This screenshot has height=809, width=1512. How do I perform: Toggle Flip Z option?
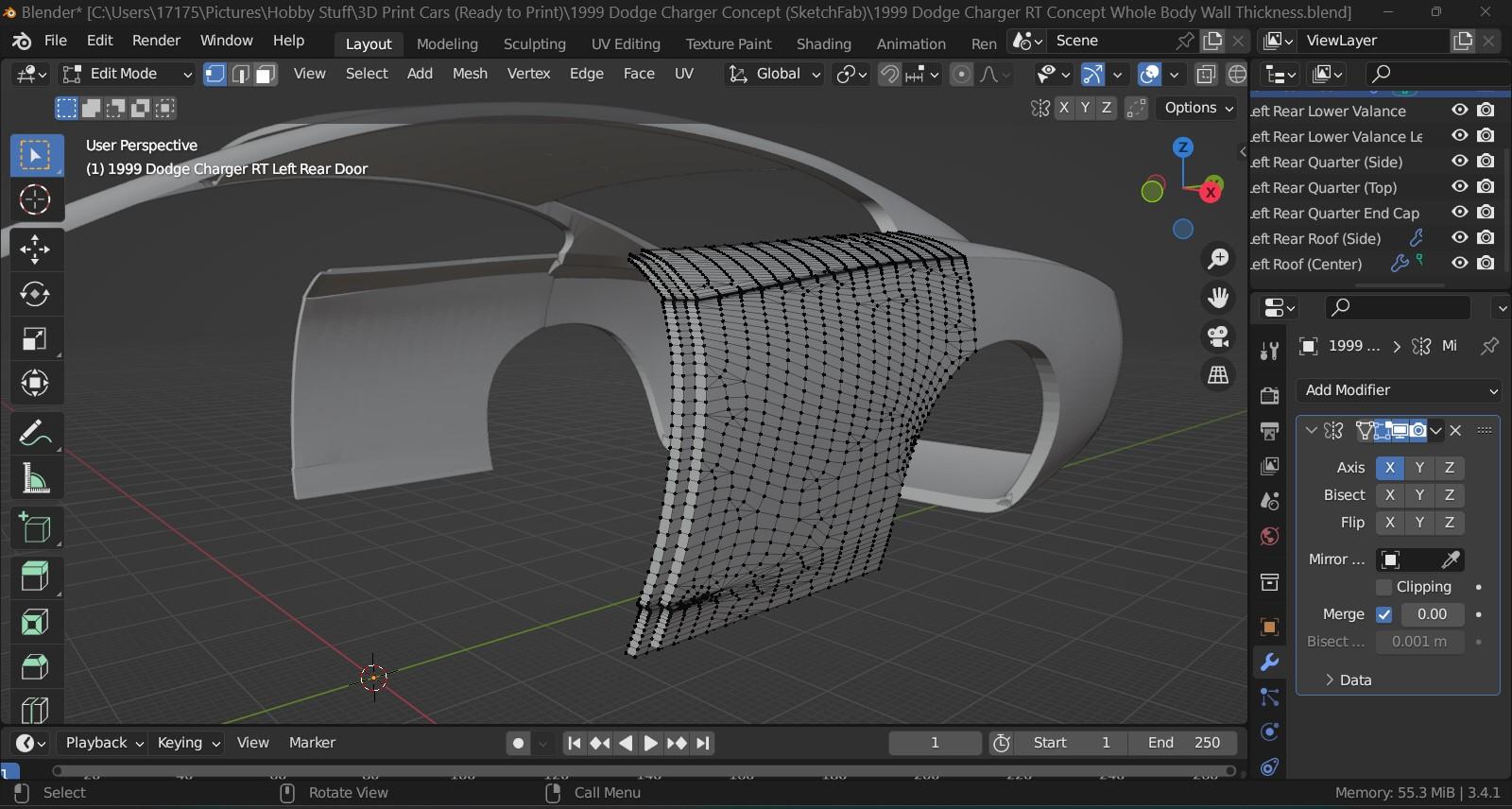[1450, 523]
